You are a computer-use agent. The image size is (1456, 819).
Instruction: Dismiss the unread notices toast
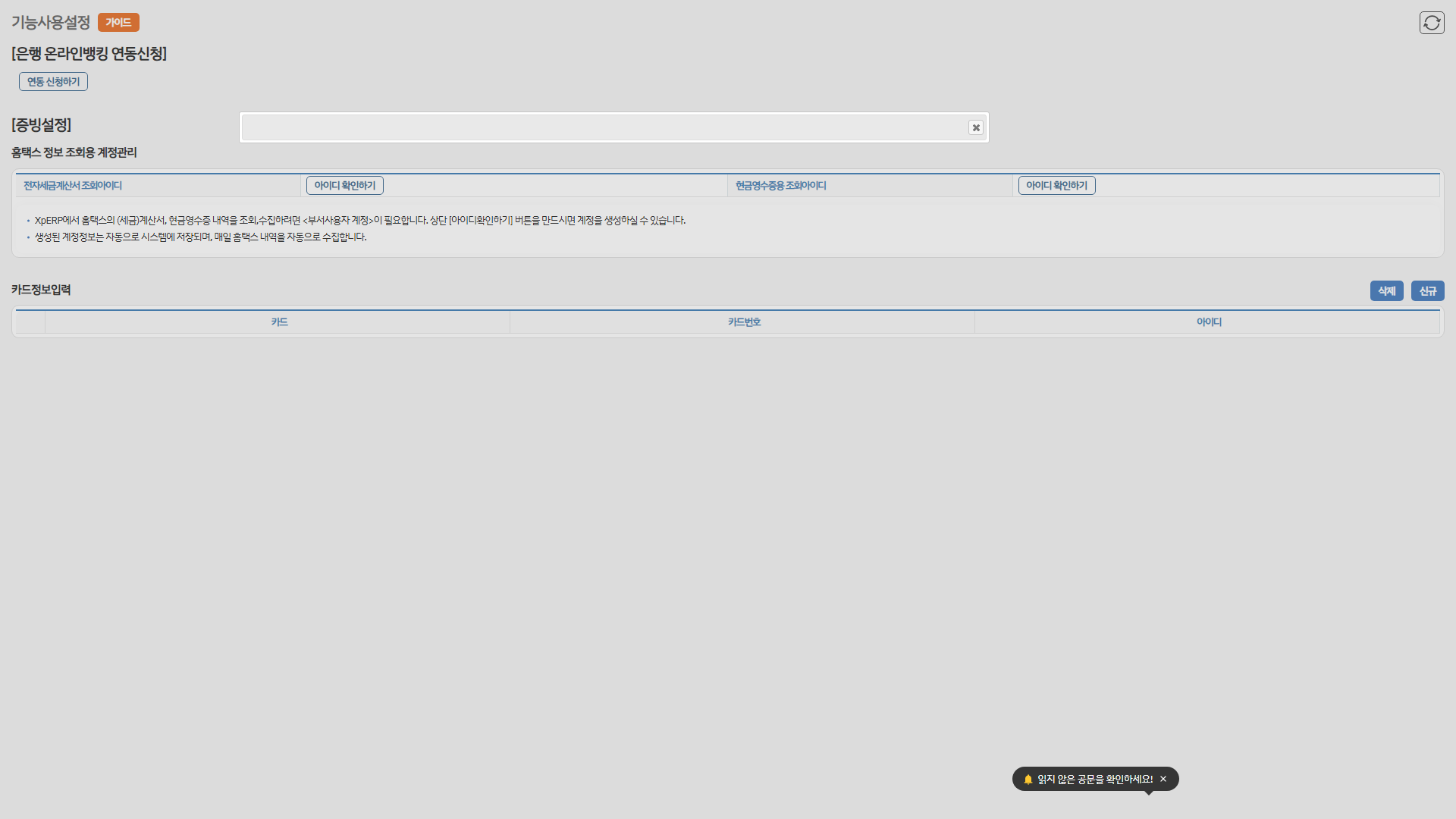coord(1163,779)
